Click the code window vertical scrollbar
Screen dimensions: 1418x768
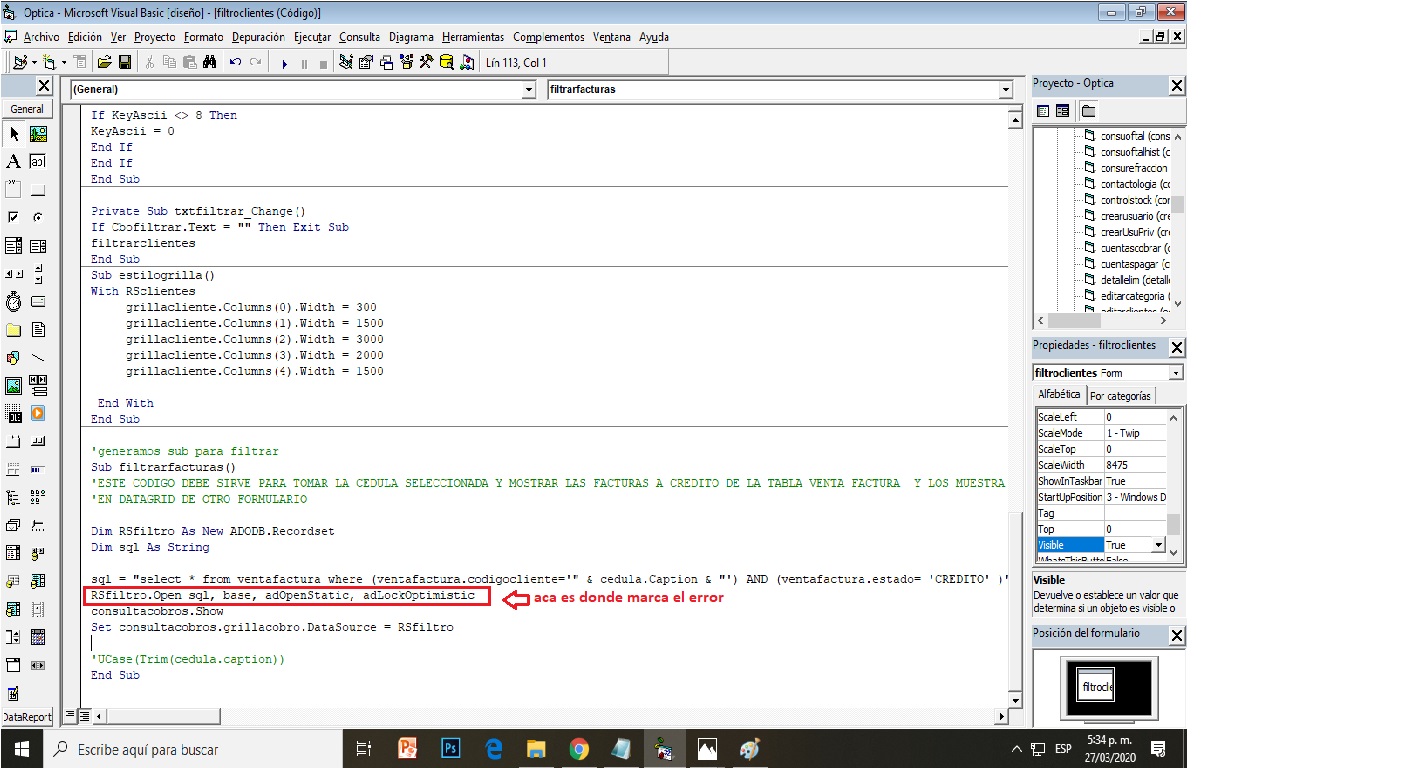(x=1016, y=400)
